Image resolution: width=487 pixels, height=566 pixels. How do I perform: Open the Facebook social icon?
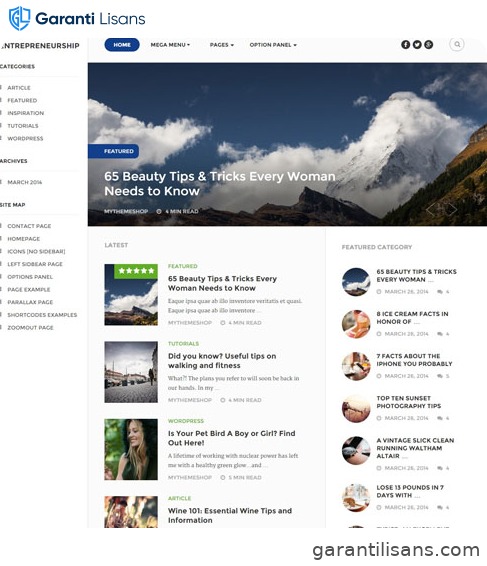405,44
